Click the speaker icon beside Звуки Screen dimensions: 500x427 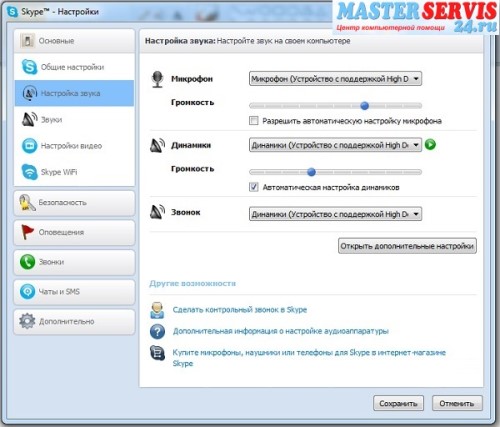click(29, 119)
